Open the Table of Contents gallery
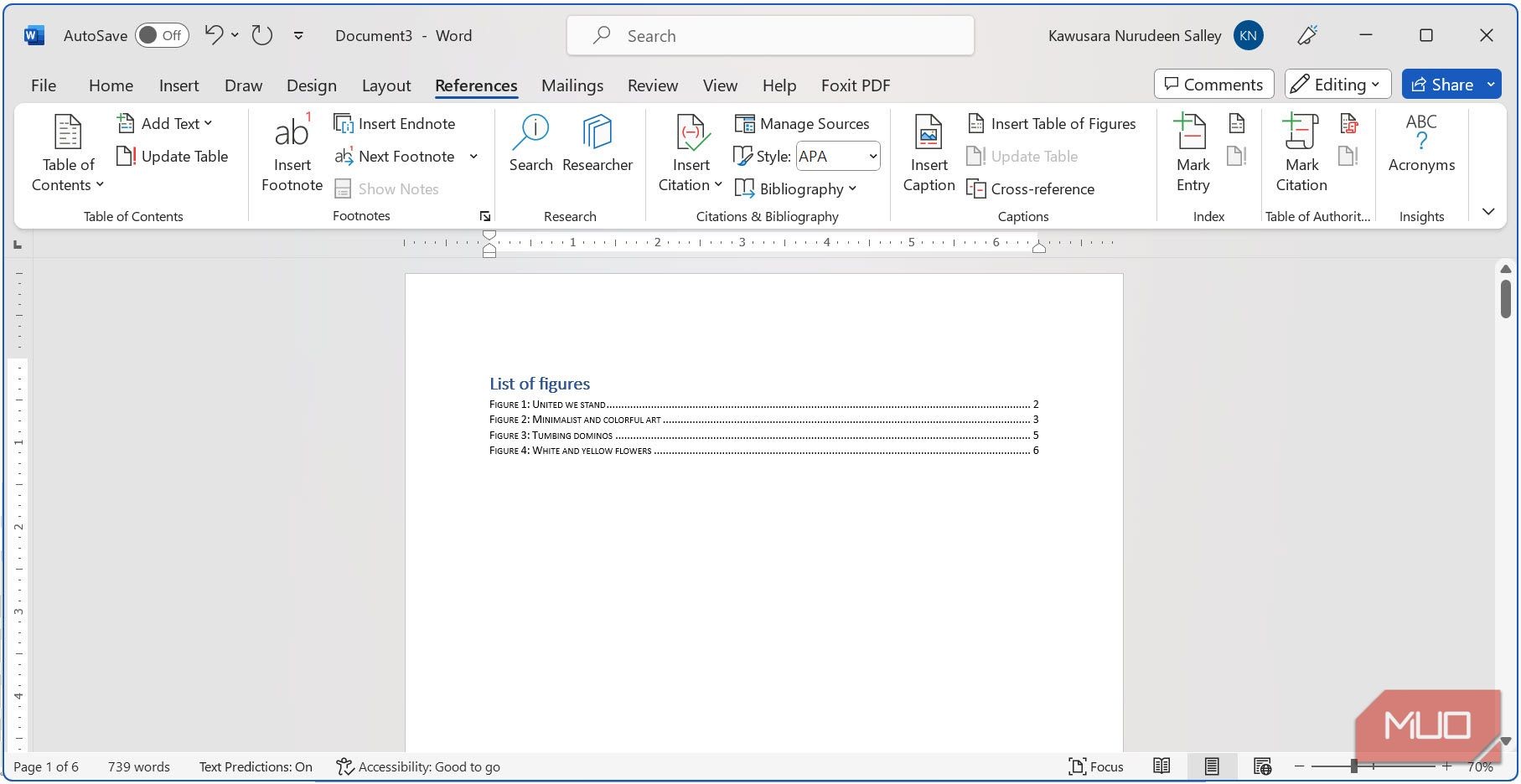 (x=68, y=152)
